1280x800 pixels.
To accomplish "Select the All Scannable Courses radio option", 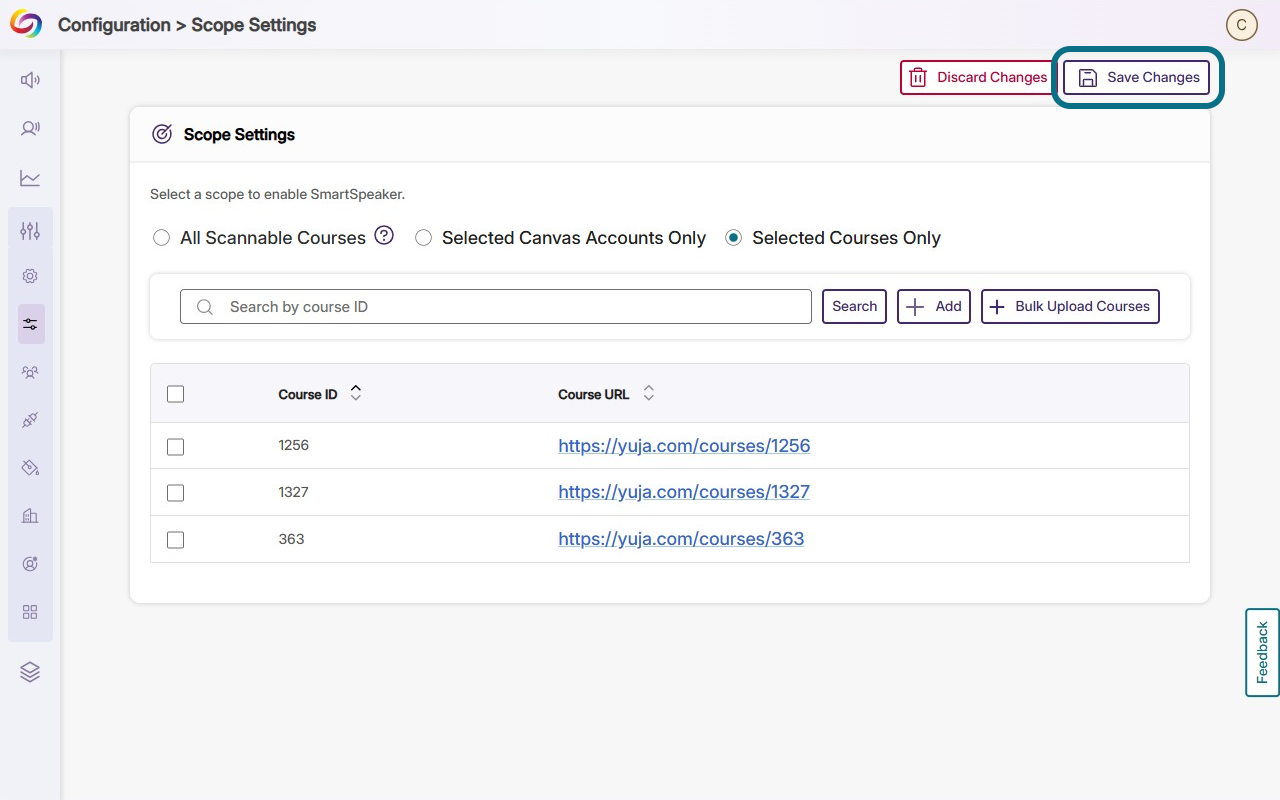I will click(161, 238).
